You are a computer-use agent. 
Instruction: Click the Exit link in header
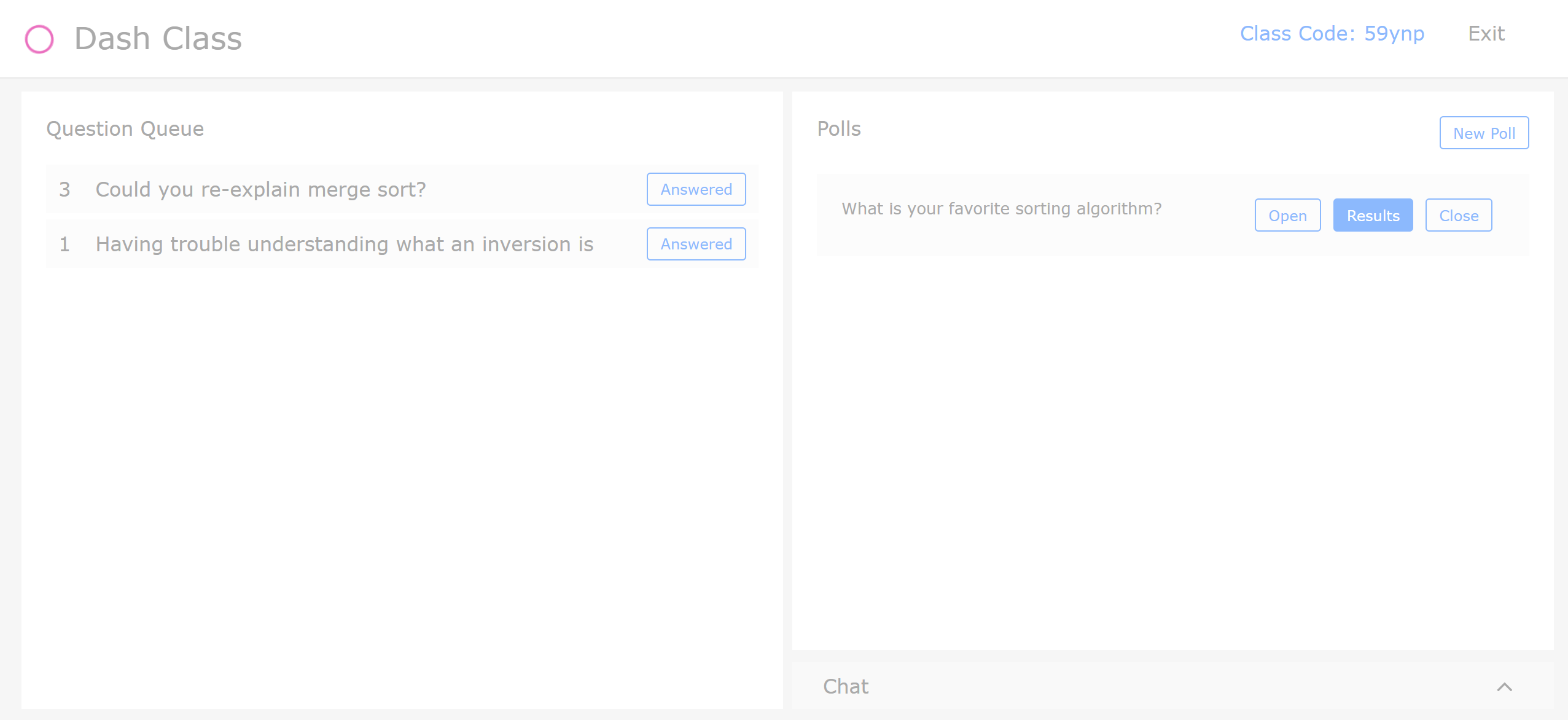[x=1486, y=34]
